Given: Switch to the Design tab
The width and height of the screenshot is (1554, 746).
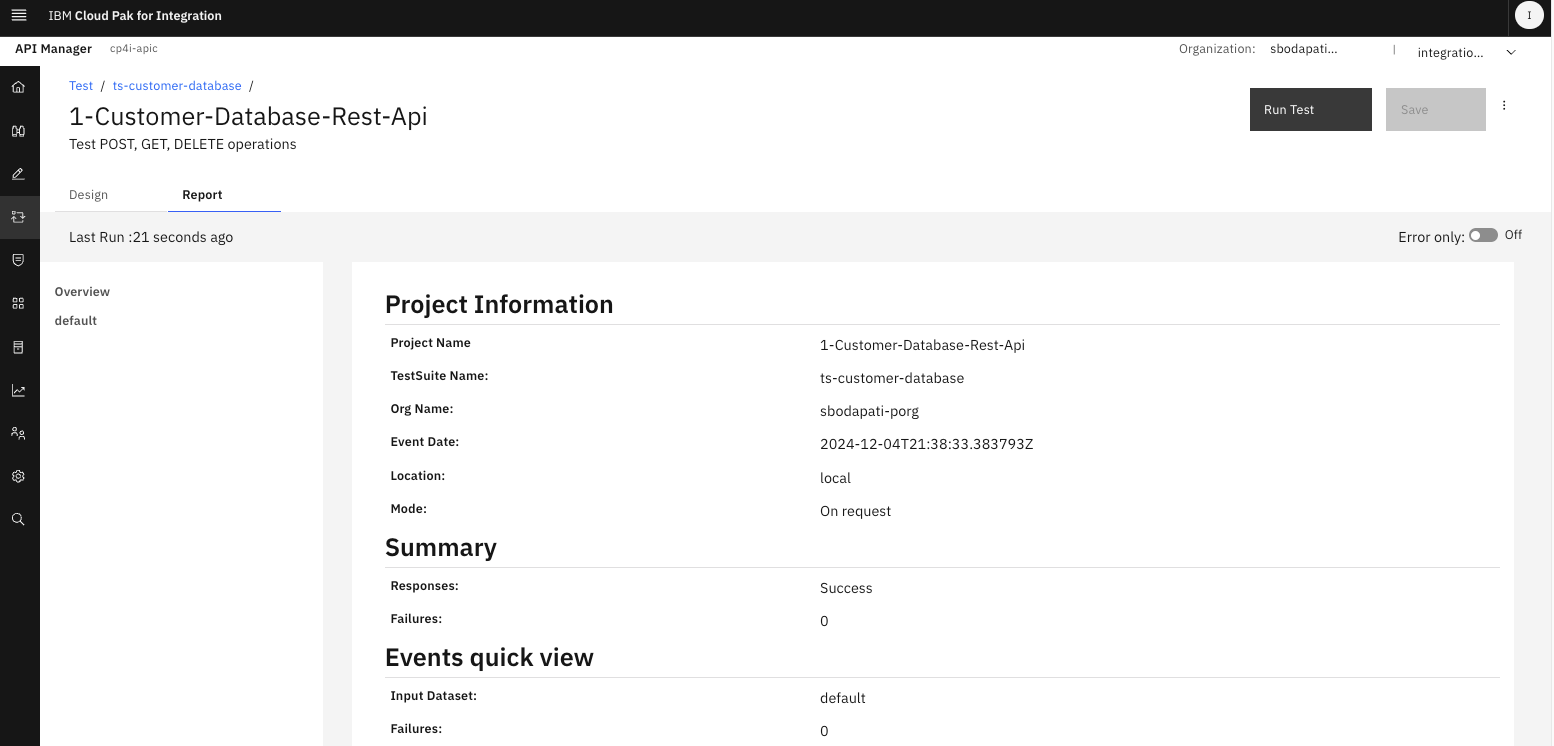Looking at the screenshot, I should coord(88,195).
